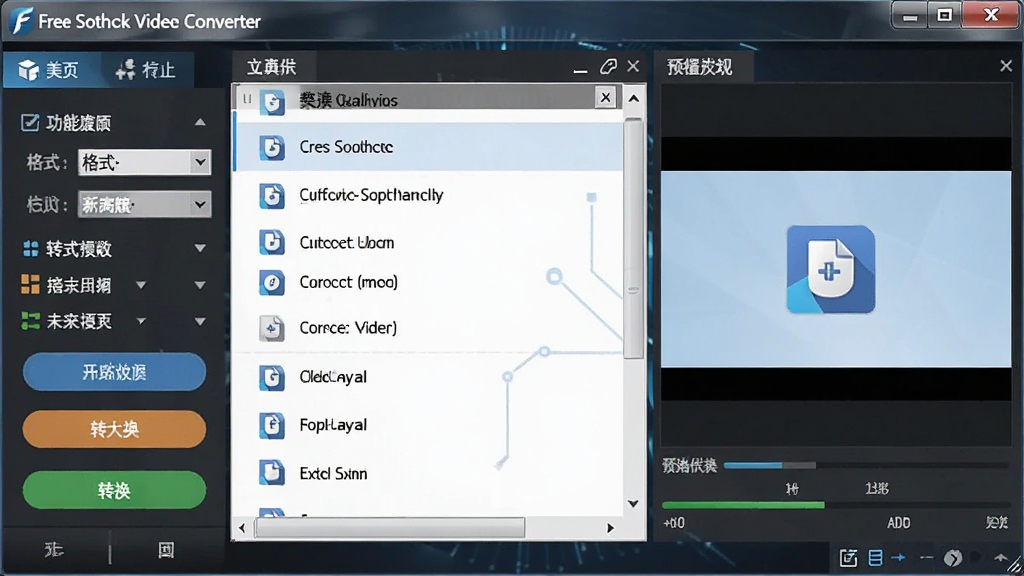Select the 立真供 panel tab
Screen dimensions: 1024x576
pos(272,67)
